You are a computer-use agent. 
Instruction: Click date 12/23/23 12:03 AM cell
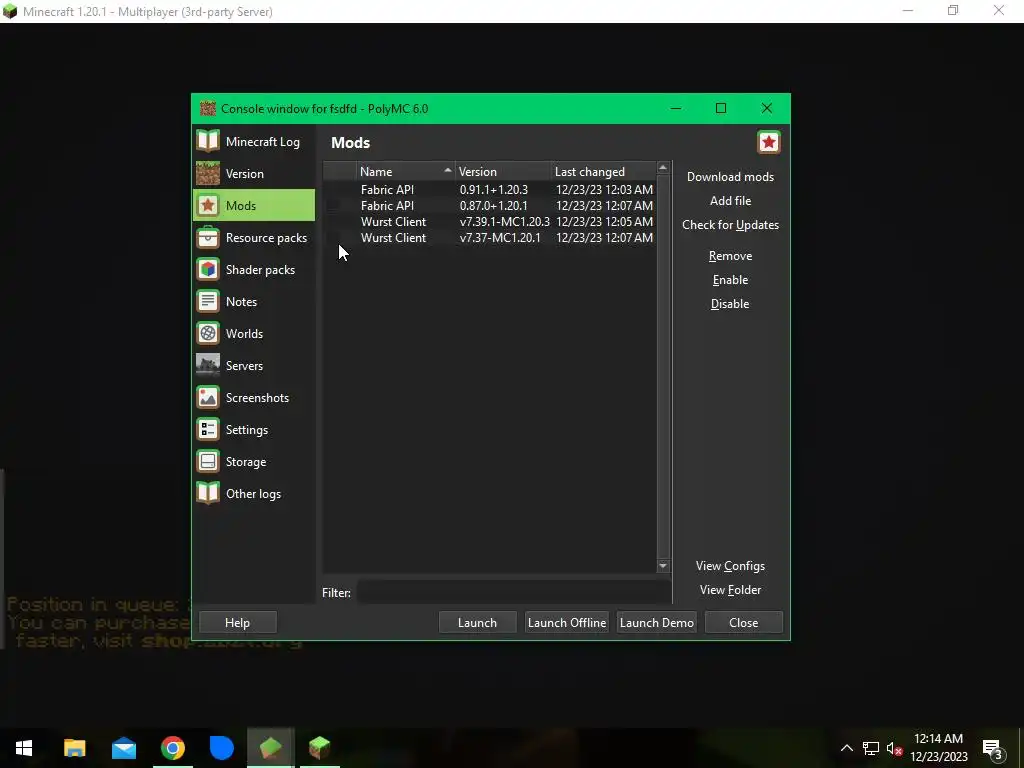click(x=604, y=189)
